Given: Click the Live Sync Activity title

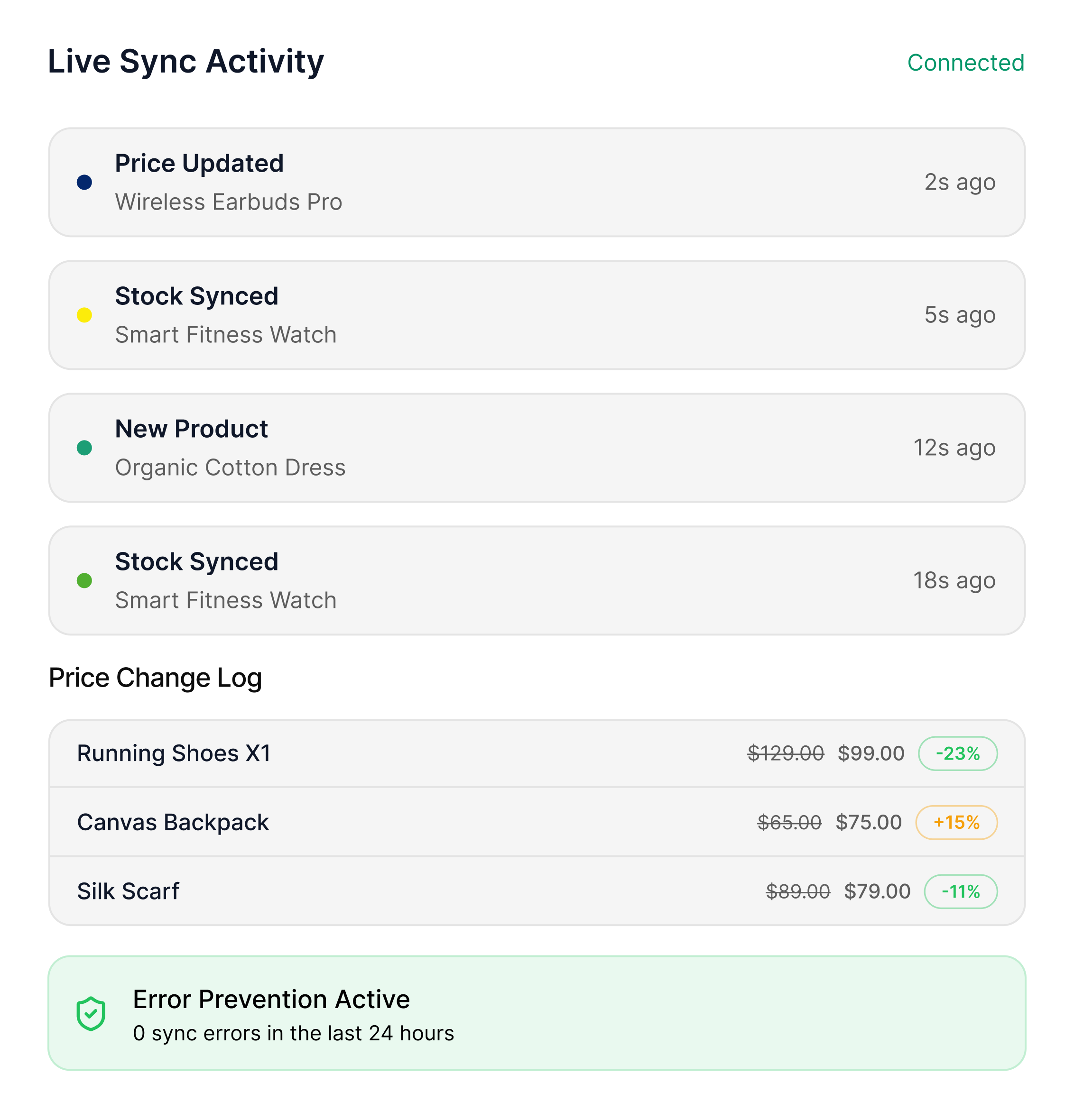Looking at the screenshot, I should (x=186, y=61).
